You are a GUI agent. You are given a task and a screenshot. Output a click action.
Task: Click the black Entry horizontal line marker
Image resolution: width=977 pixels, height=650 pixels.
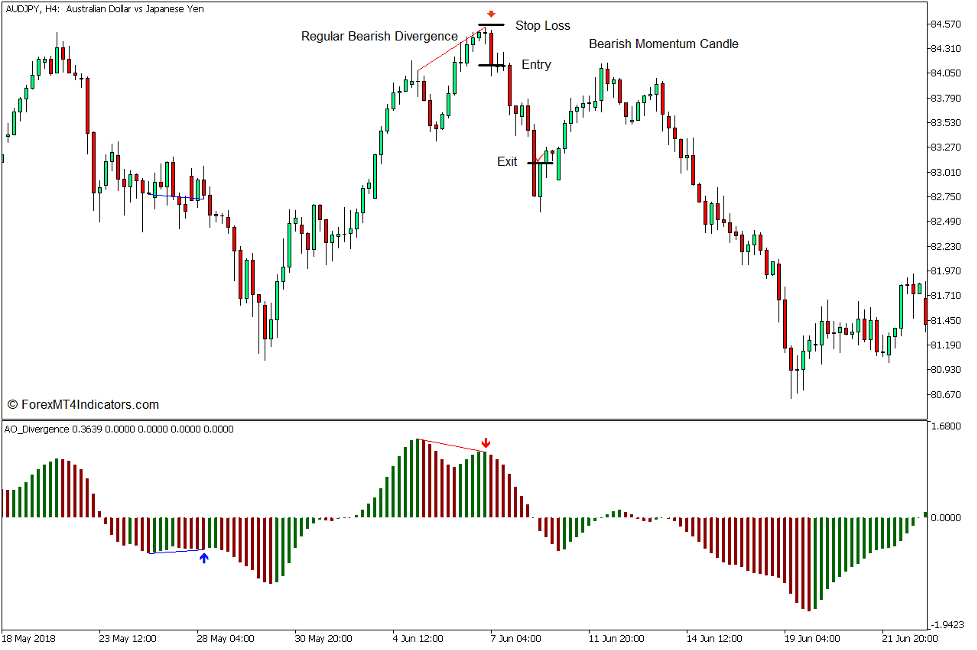point(493,65)
